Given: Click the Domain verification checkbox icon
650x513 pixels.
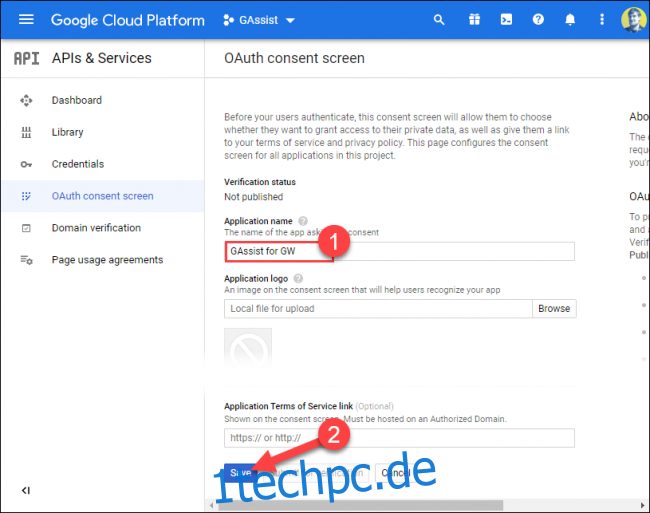Looking at the screenshot, I should [26, 228].
